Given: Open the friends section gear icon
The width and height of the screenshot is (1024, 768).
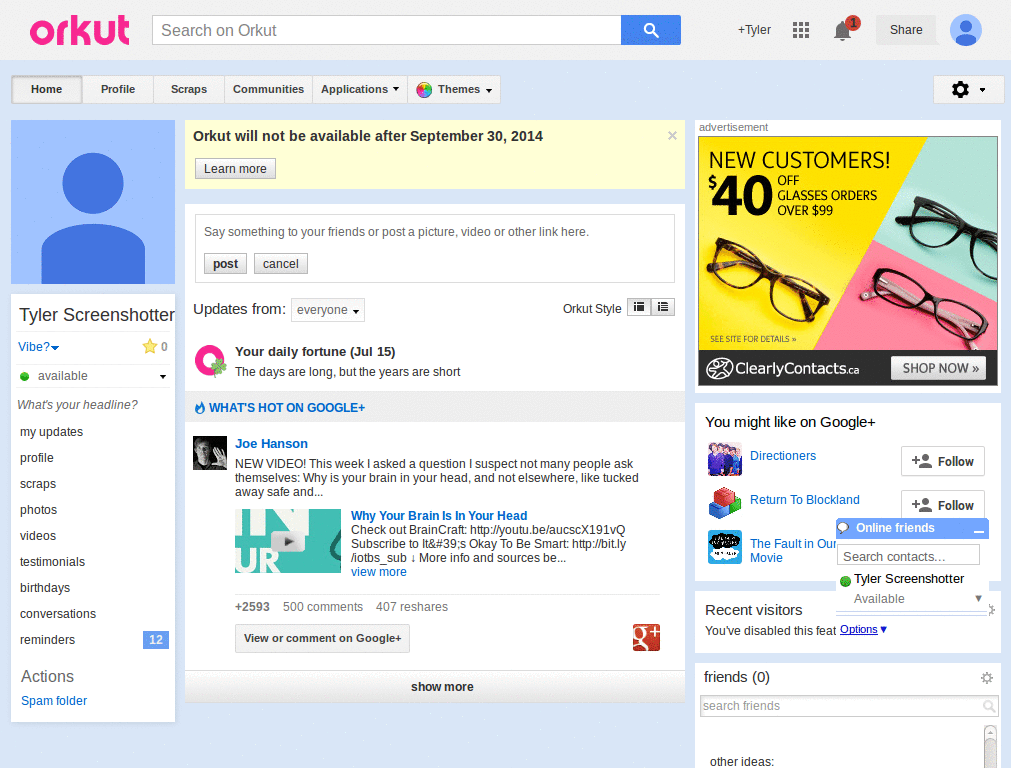Looking at the screenshot, I should [987, 678].
